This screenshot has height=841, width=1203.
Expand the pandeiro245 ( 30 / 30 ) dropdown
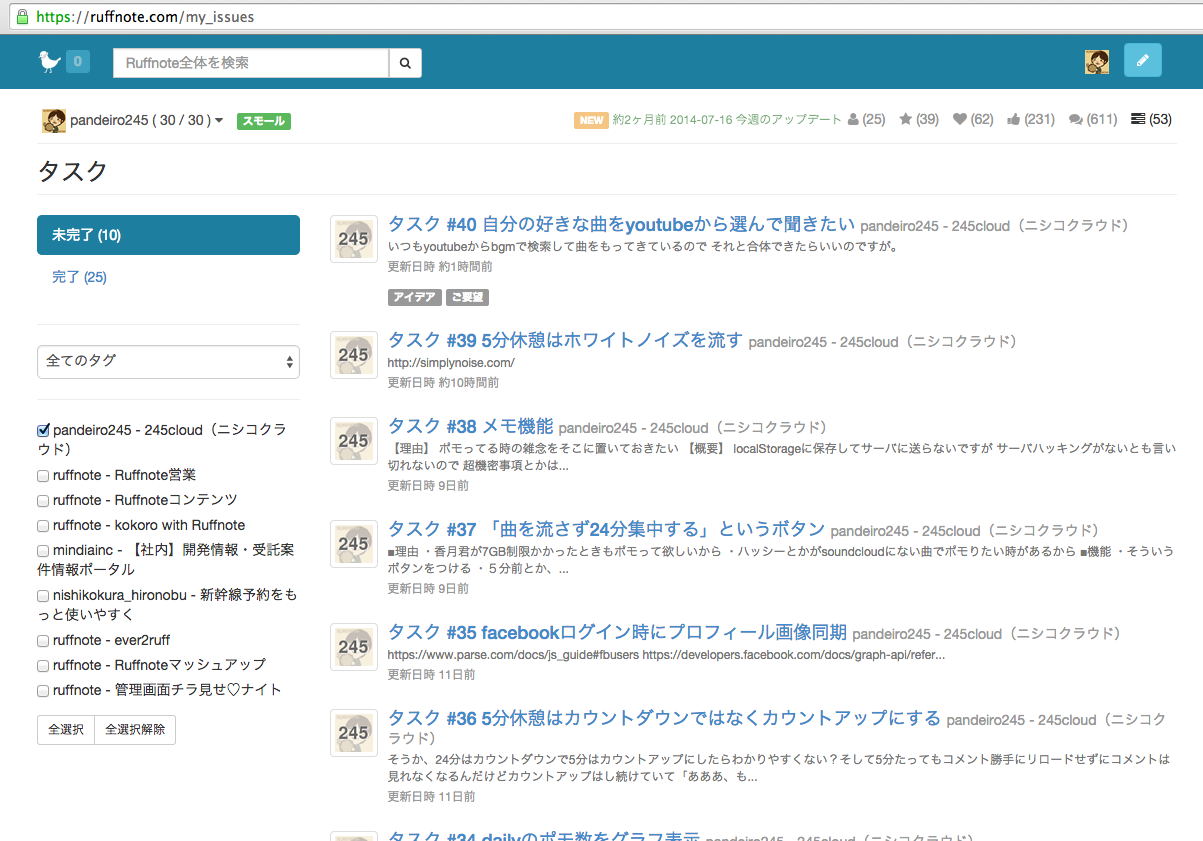point(146,121)
